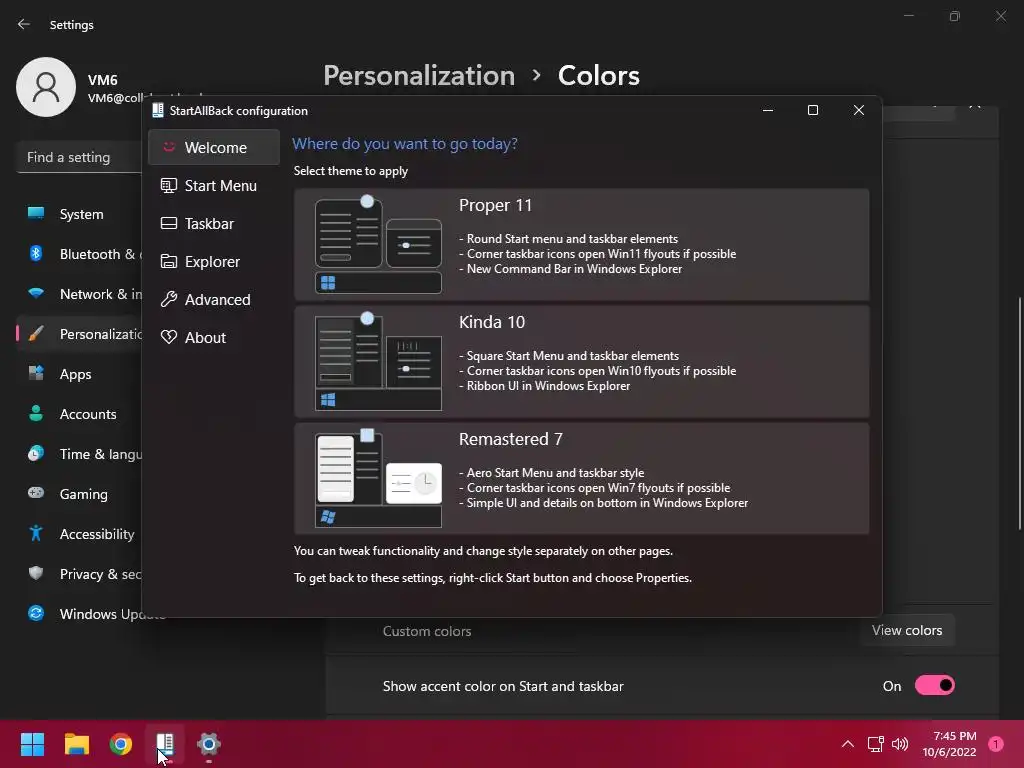Screen dimensions: 1024x768
Task: Click the Advanced wrench icon
Action: pyautogui.click(x=168, y=299)
